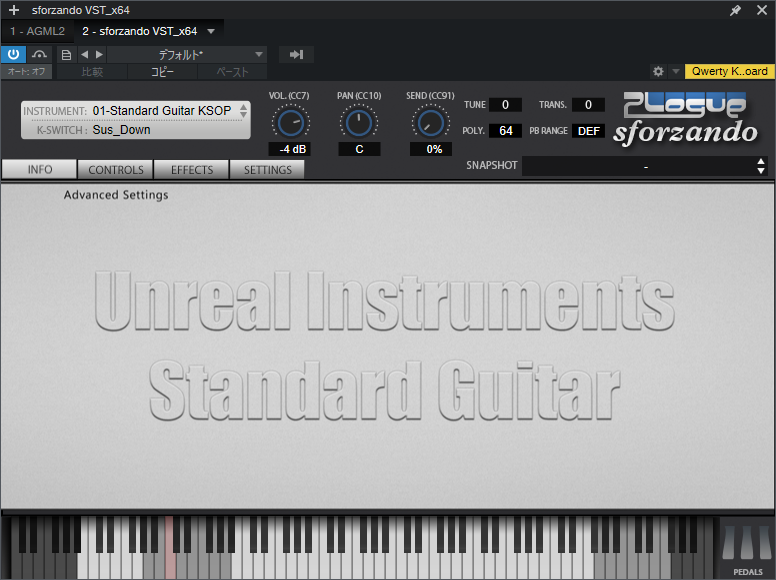The width and height of the screenshot is (776, 580).
Task: Click the SEND (CC91) knob
Action: click(431, 123)
